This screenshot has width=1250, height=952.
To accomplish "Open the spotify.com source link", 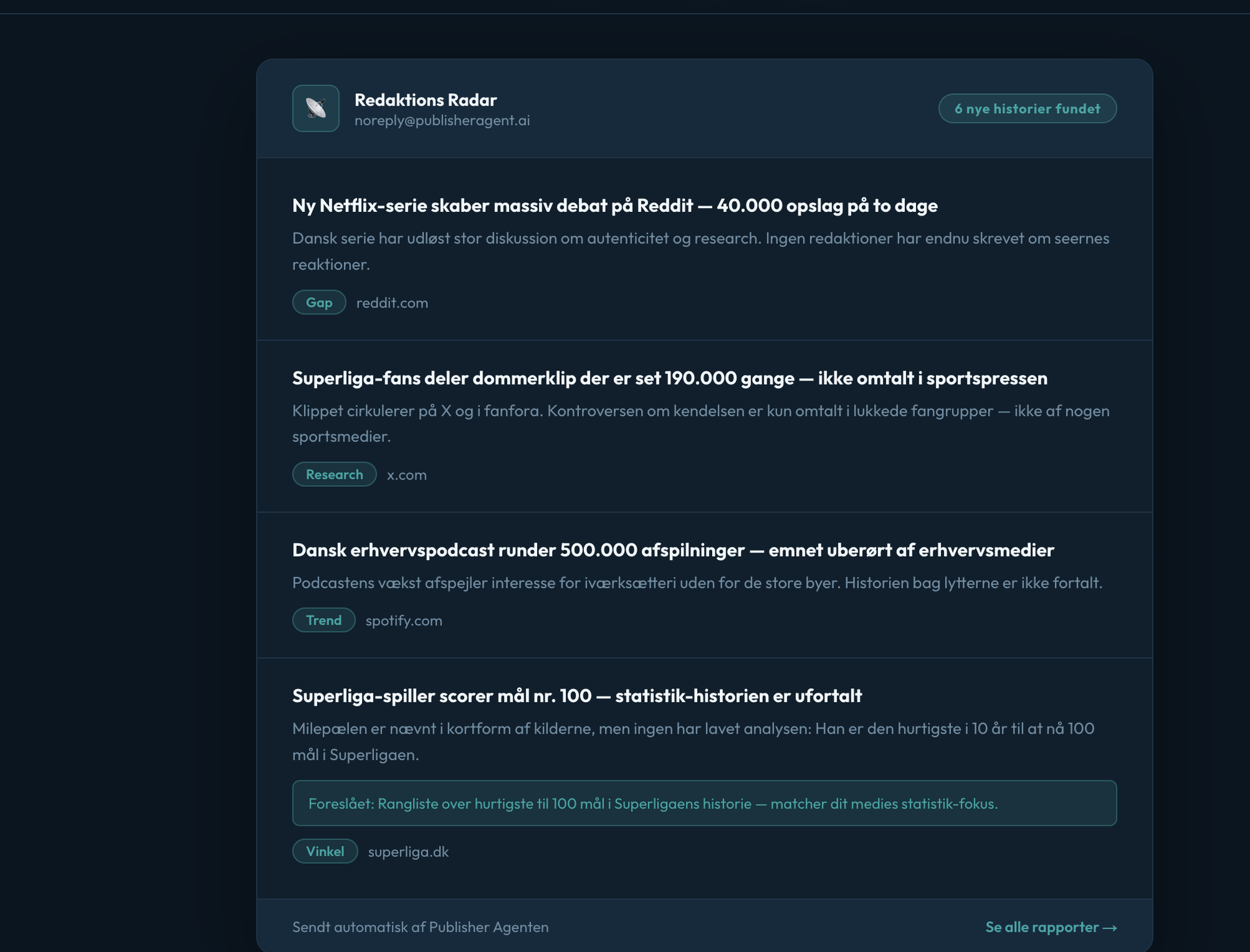I will pos(403,620).
